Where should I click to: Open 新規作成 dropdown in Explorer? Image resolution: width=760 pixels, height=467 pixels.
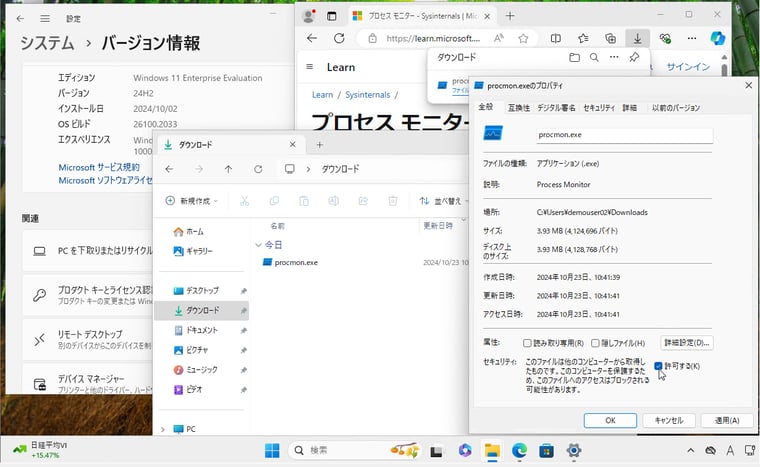pos(192,201)
